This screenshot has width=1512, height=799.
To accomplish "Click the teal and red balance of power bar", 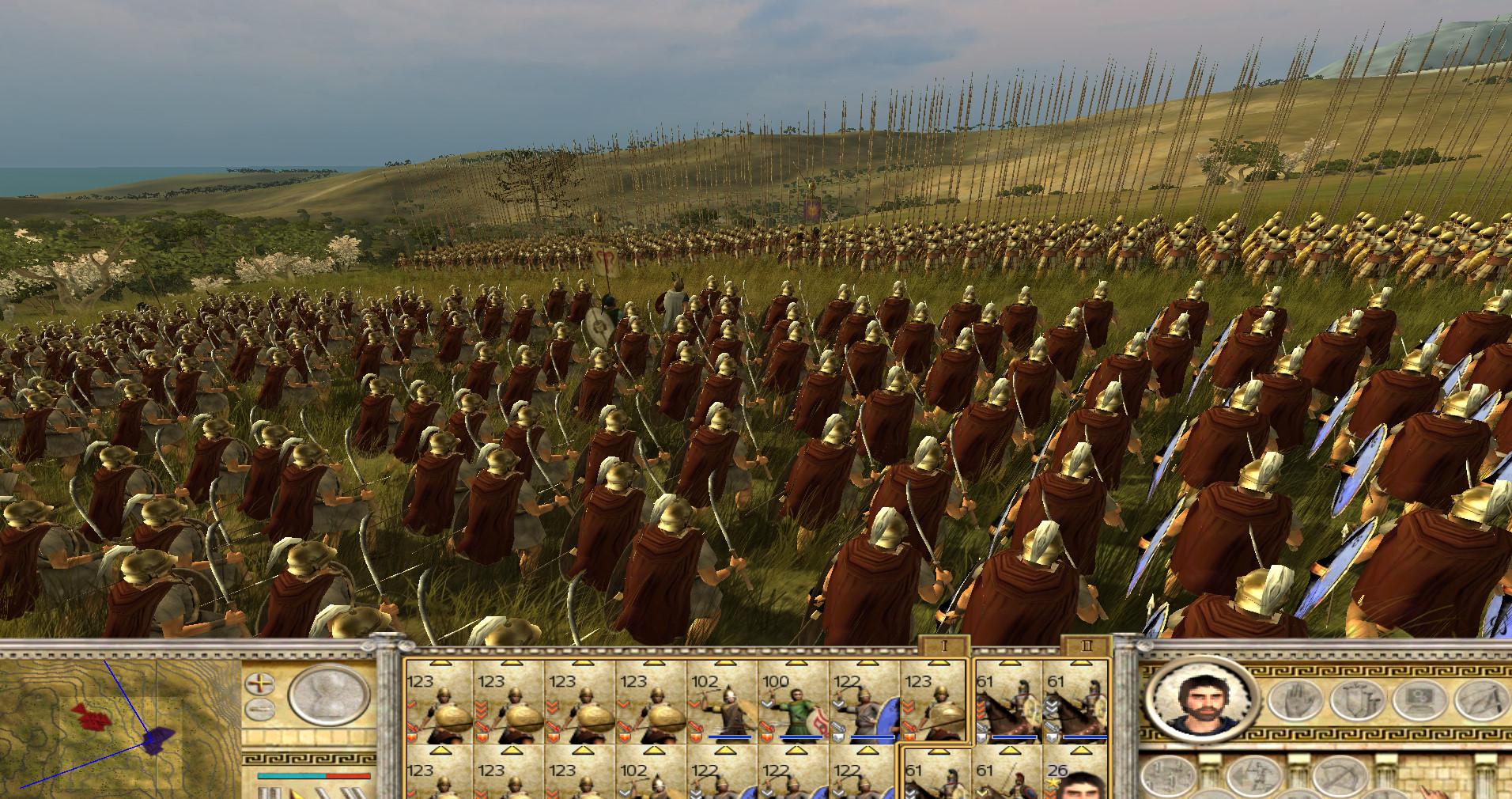I will [x=314, y=775].
